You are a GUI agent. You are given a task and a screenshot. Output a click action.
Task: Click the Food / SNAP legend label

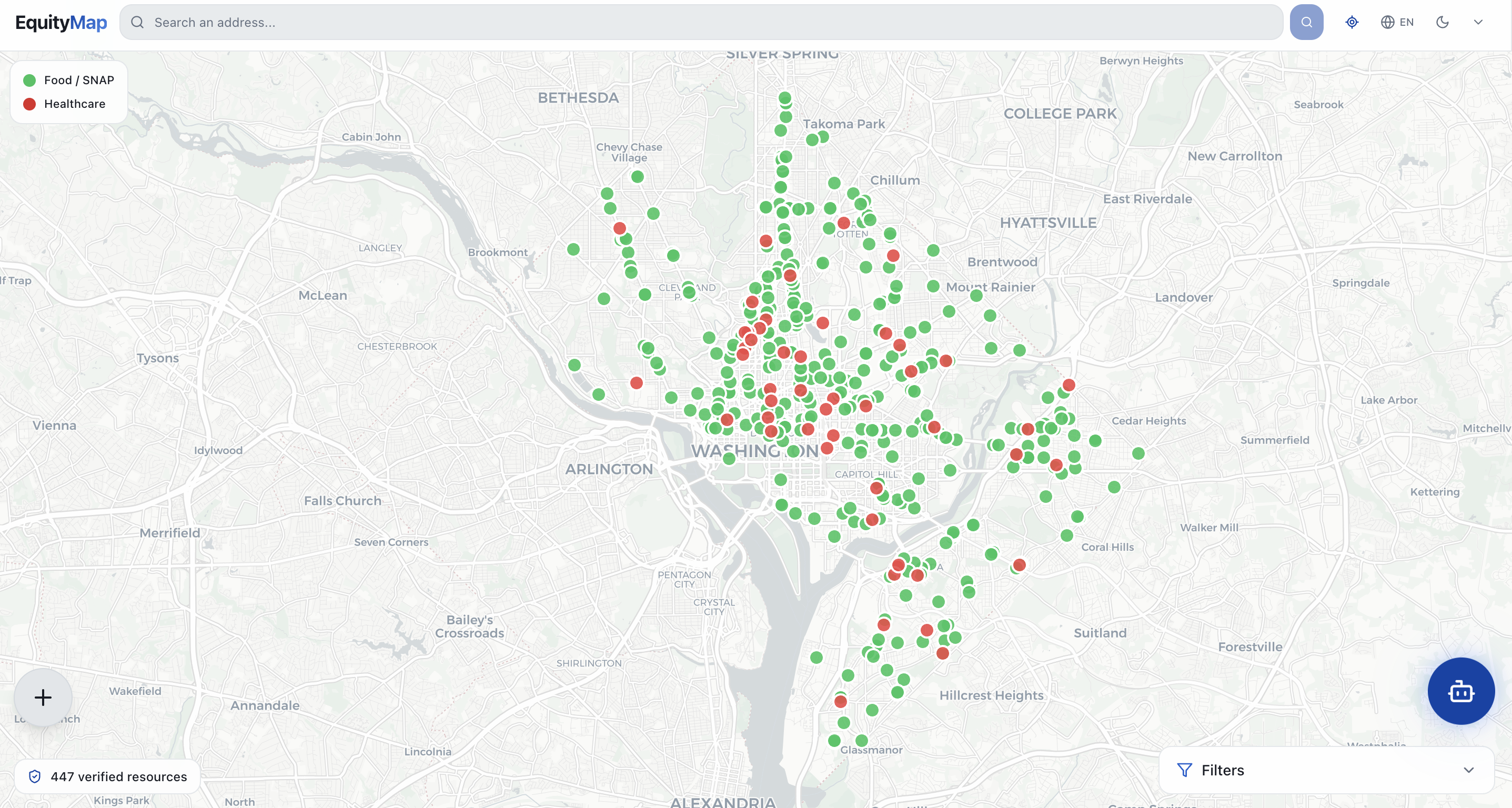pyautogui.click(x=79, y=80)
